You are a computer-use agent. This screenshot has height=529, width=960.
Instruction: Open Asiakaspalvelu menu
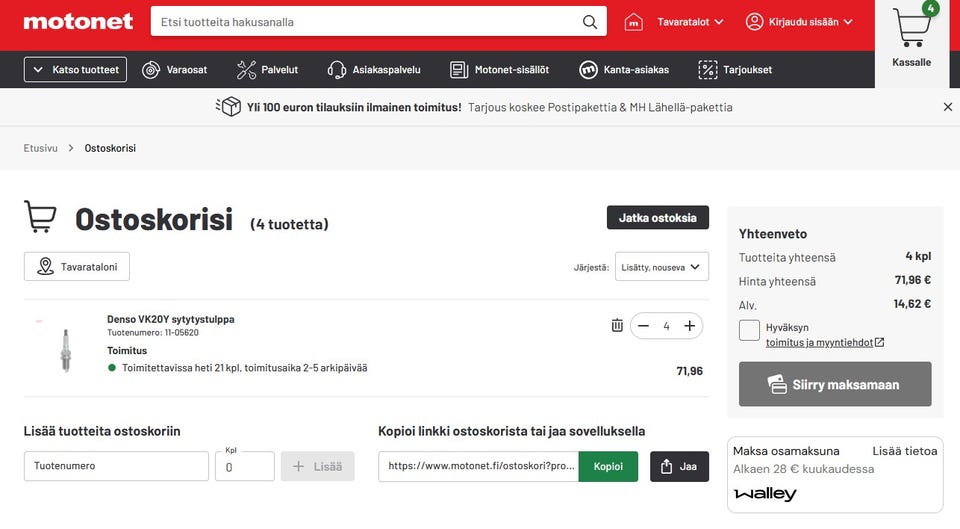click(x=374, y=70)
